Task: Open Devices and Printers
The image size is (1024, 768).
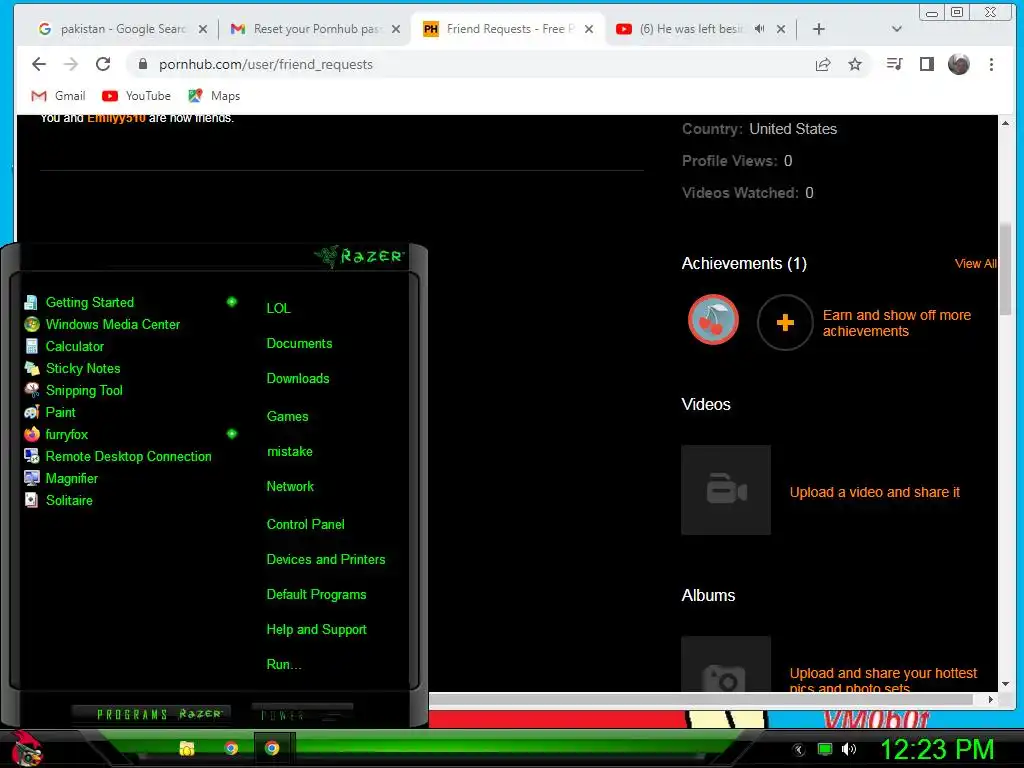Action: 326,560
